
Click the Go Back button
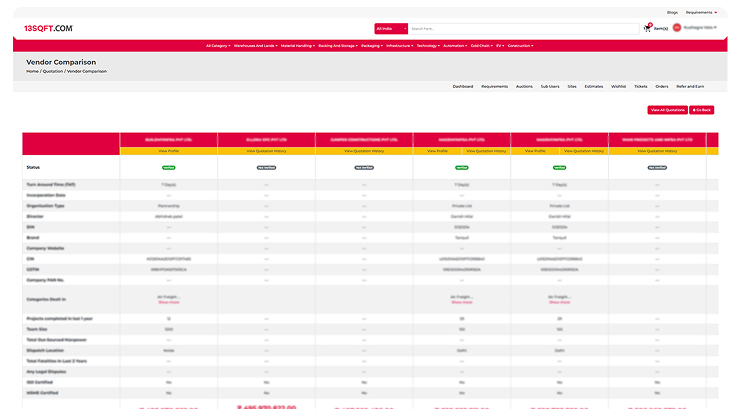[701, 110]
